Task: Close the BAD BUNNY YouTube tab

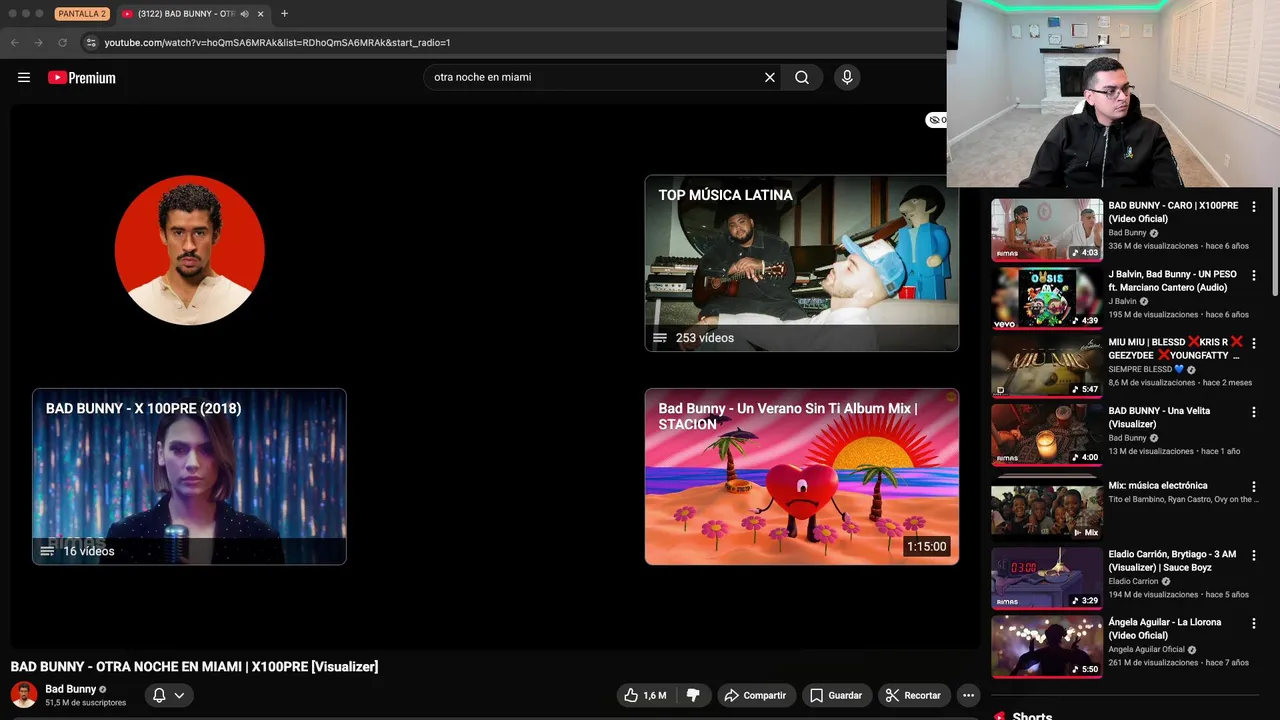Action: point(261,14)
